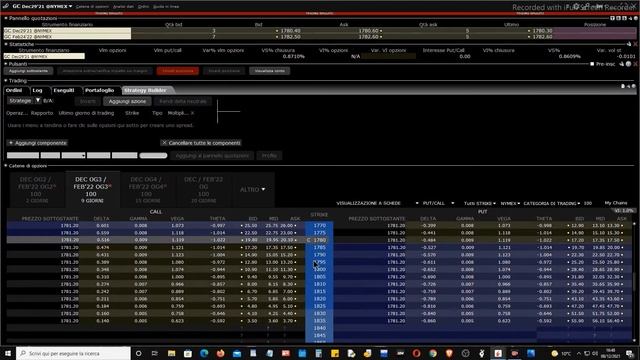Screen dimensions: 640x360
Task: Close the Statistiche panel with its X icon
Action: 635,44
